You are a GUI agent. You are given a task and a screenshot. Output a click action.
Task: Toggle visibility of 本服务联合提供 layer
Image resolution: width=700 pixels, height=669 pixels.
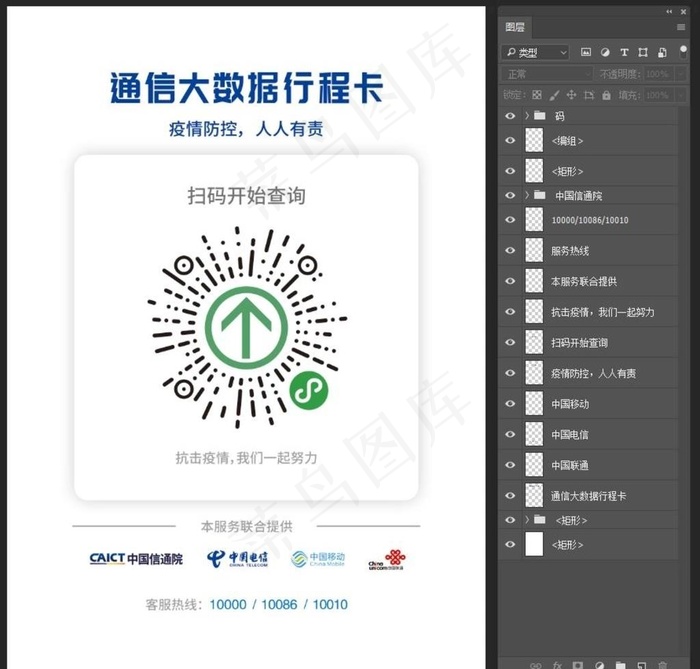coord(510,281)
